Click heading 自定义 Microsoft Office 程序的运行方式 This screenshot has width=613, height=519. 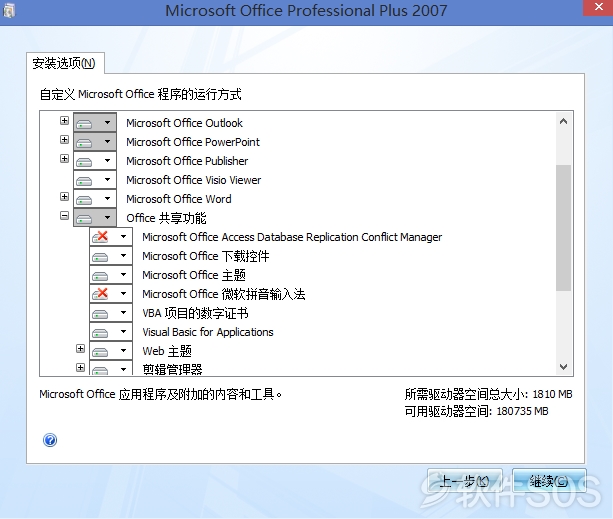pyautogui.click(x=141, y=94)
